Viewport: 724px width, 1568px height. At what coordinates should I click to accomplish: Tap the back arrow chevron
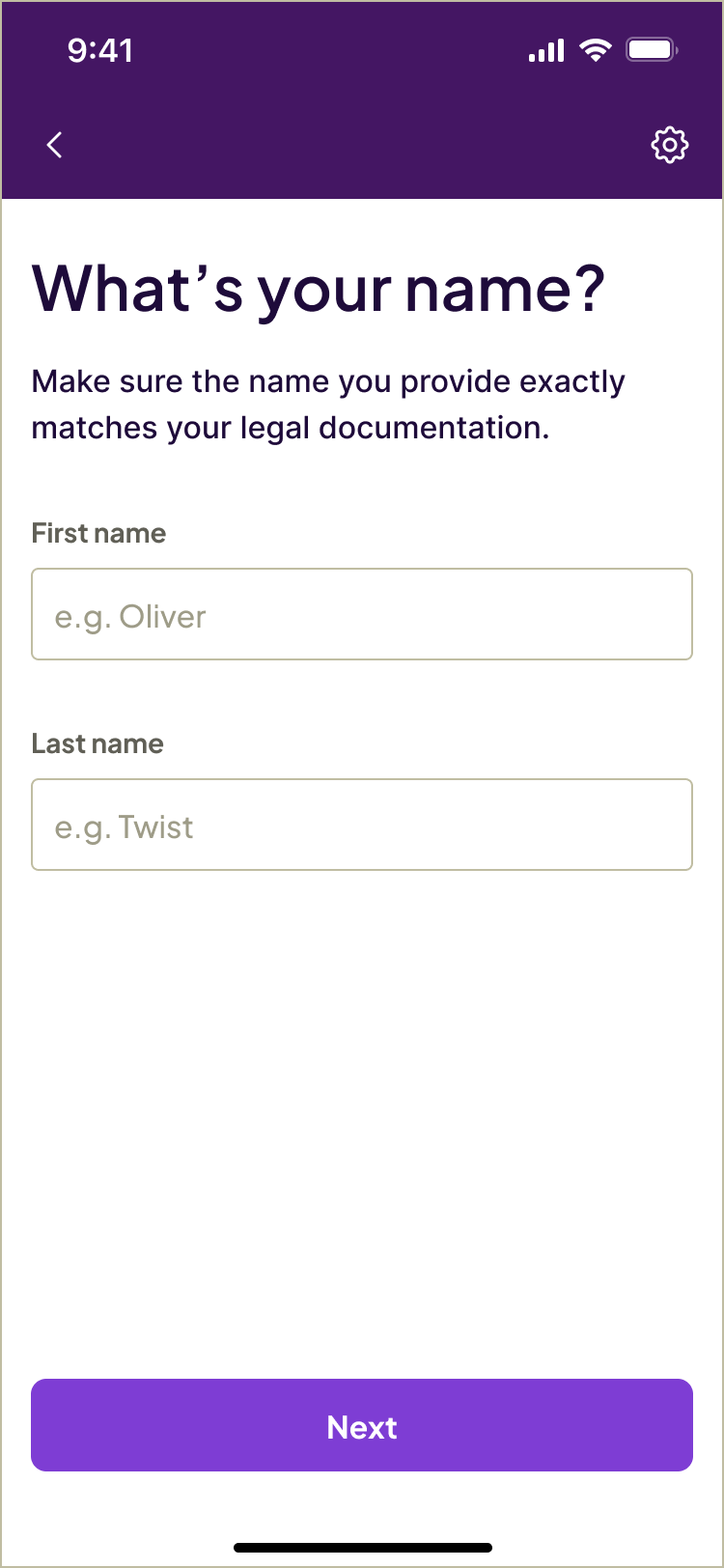click(54, 145)
